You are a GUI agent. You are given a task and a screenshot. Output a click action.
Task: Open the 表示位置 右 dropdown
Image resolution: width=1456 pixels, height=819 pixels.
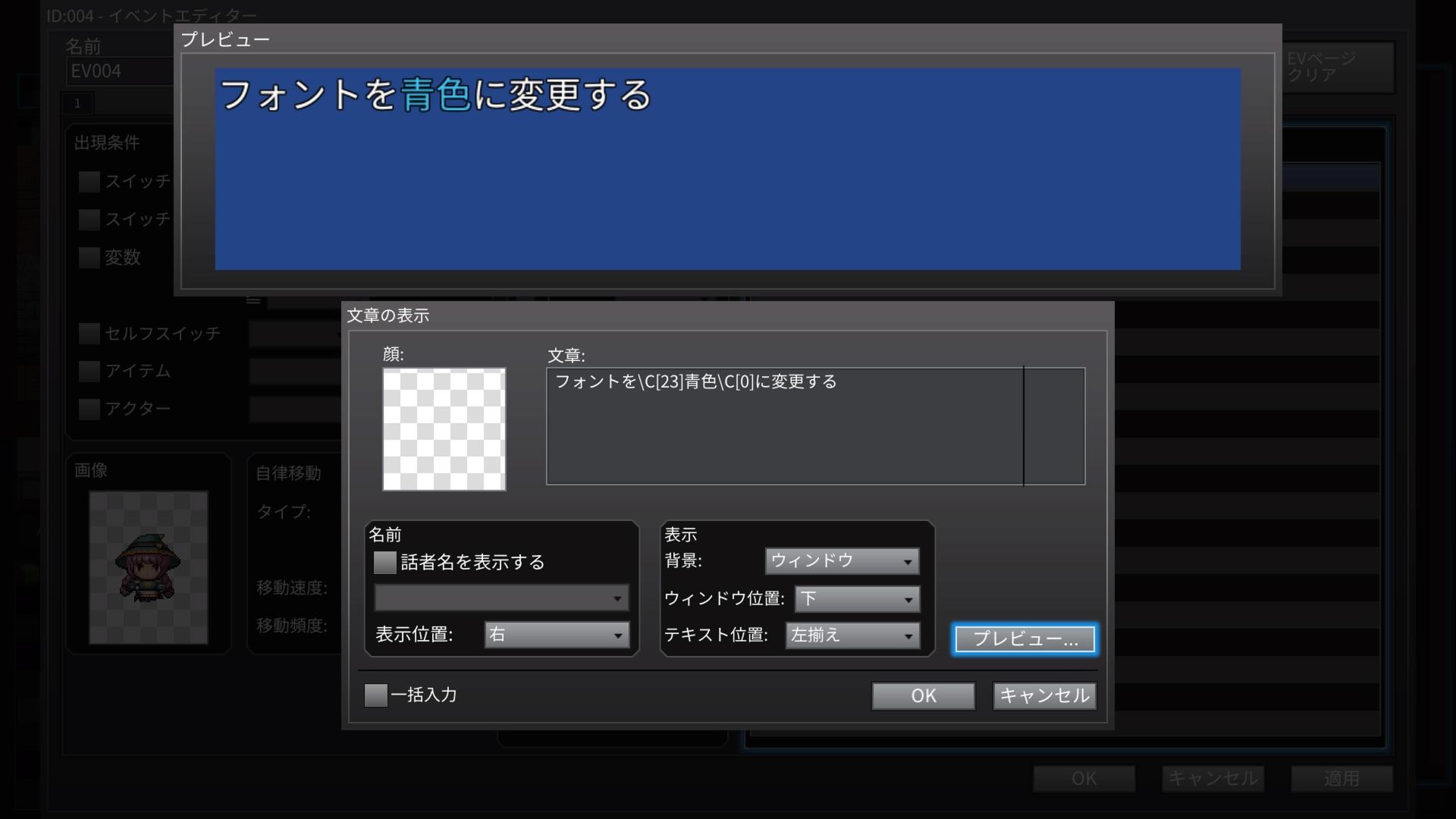coord(557,635)
